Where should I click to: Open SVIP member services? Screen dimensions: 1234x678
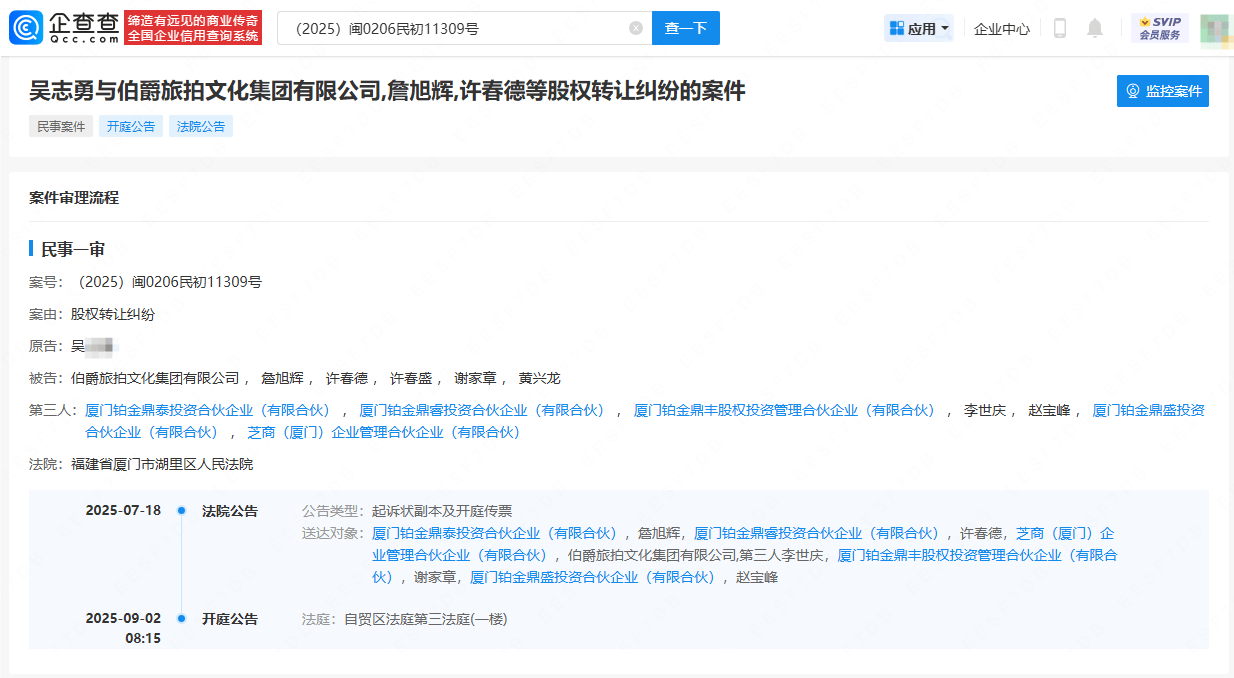(x=1159, y=28)
